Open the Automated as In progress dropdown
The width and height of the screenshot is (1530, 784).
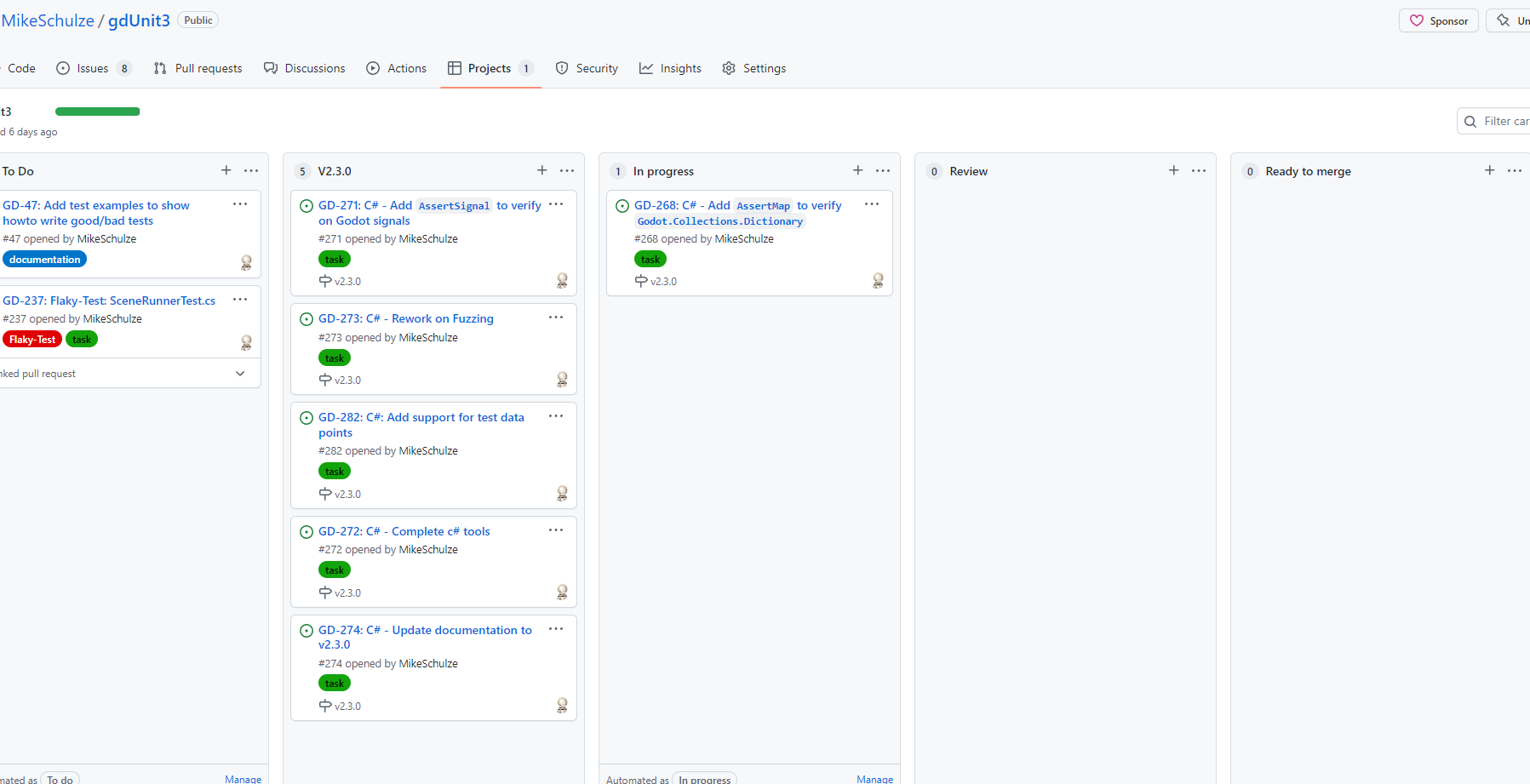point(704,779)
